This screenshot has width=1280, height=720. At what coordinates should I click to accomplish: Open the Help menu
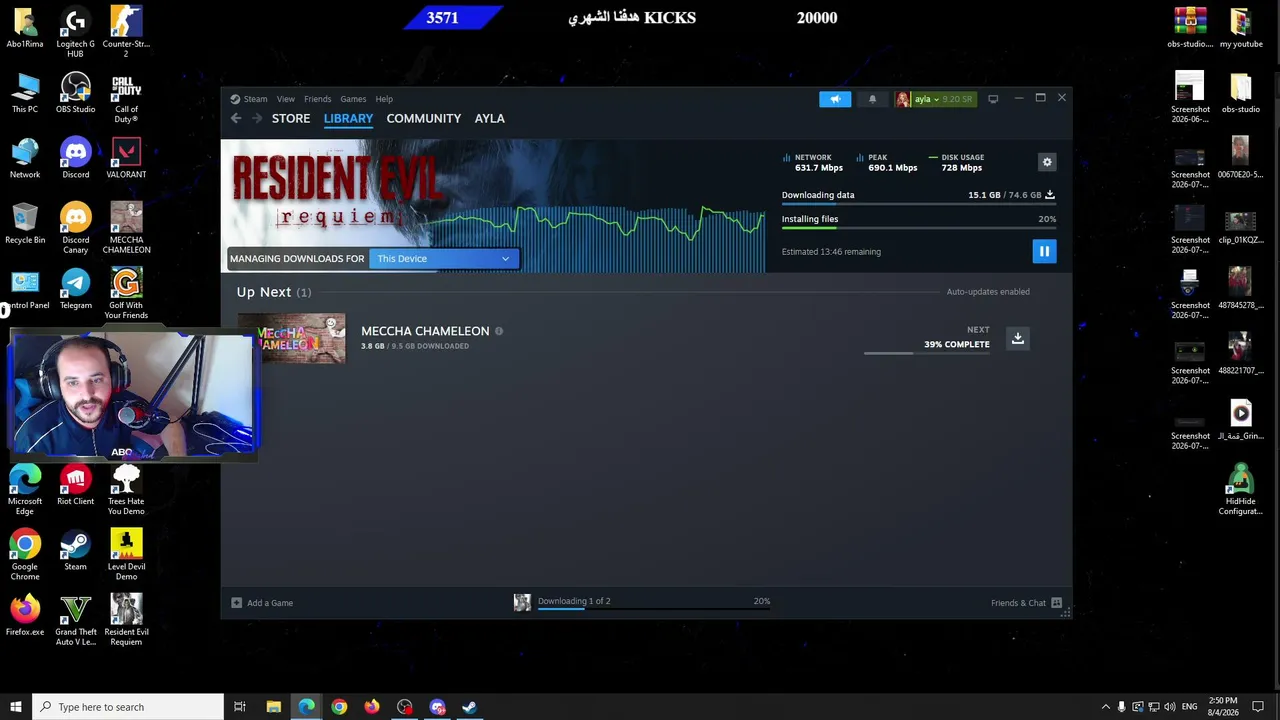point(384,99)
